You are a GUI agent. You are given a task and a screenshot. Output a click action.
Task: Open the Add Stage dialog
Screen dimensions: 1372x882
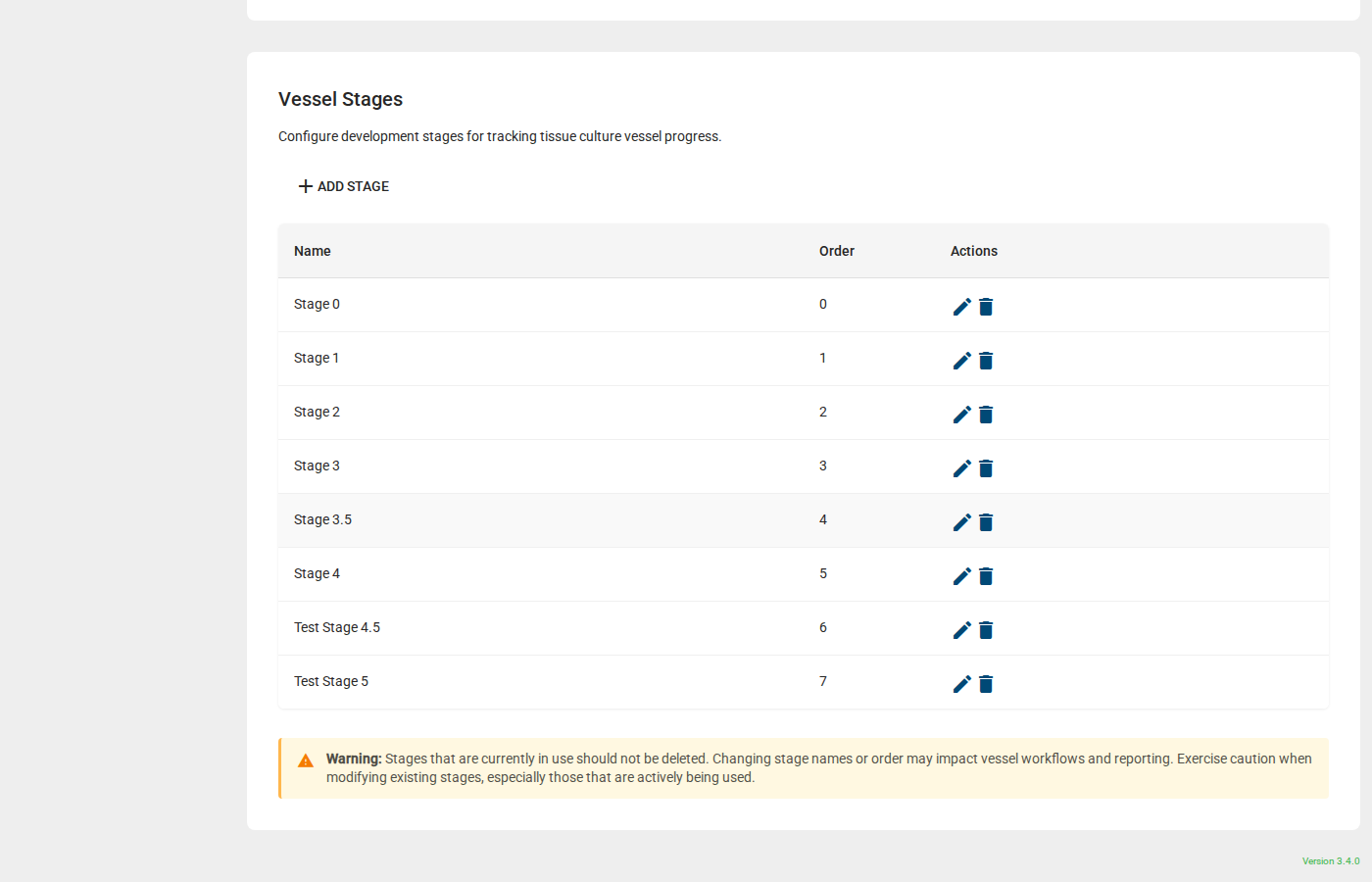point(343,185)
